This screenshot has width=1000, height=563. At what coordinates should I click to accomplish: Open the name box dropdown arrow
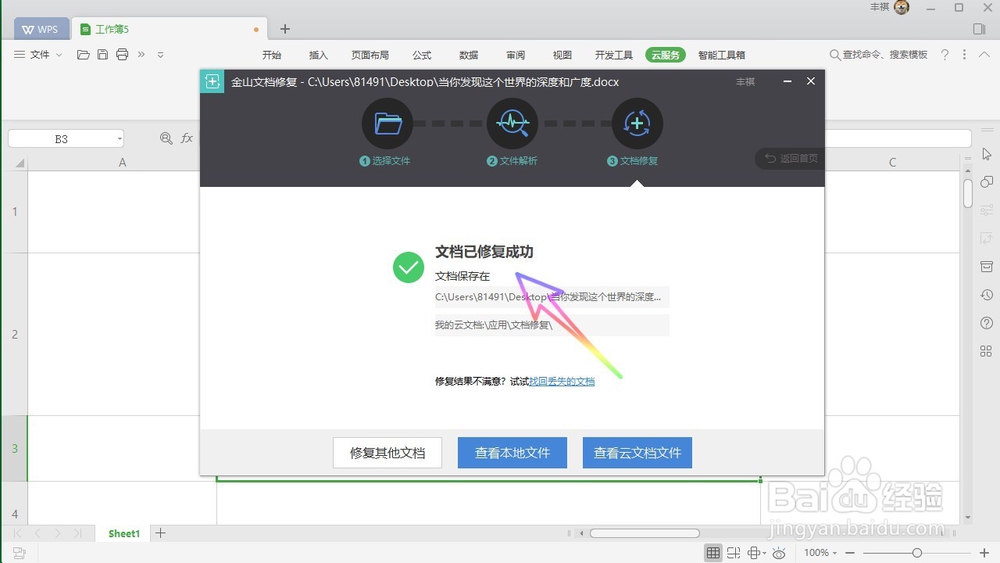(119, 138)
